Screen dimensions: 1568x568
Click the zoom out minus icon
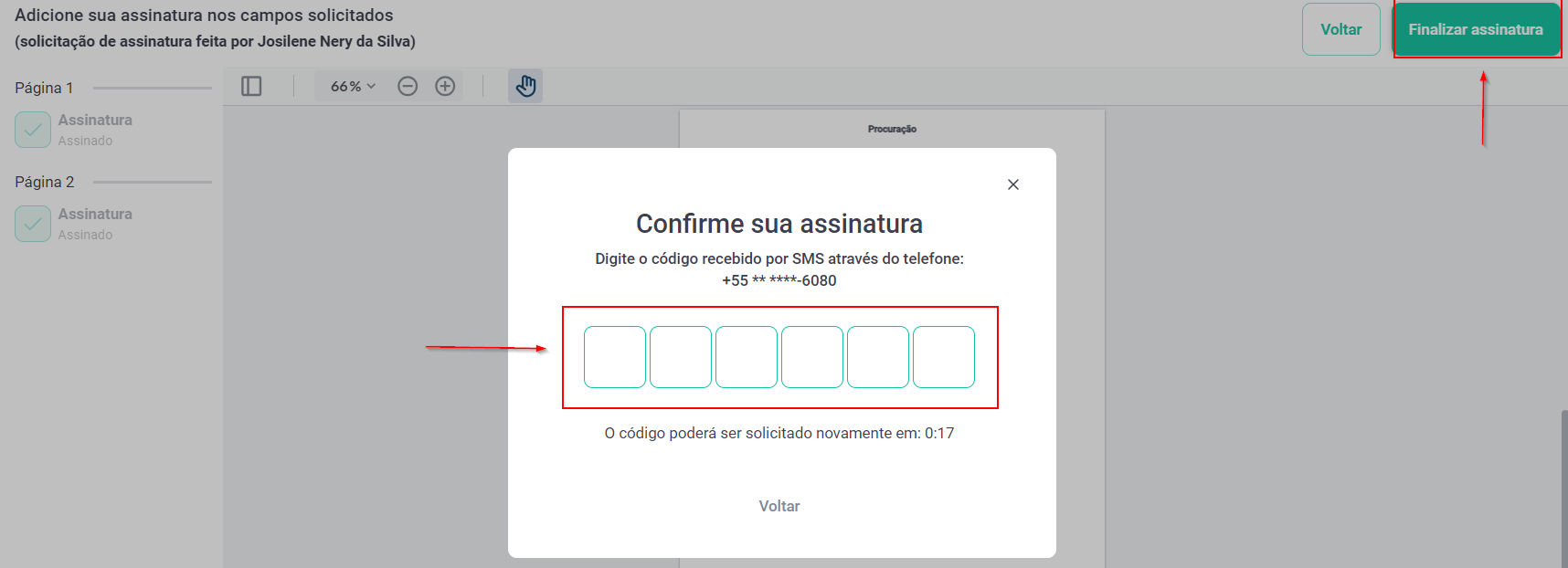click(408, 86)
